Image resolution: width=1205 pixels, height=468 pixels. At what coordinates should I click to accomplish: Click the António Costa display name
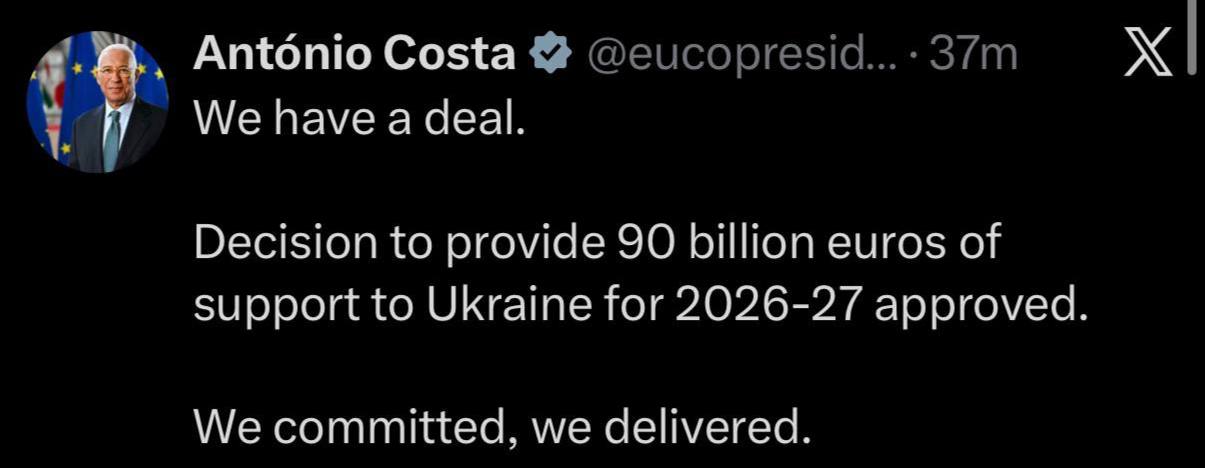pyautogui.click(x=353, y=54)
